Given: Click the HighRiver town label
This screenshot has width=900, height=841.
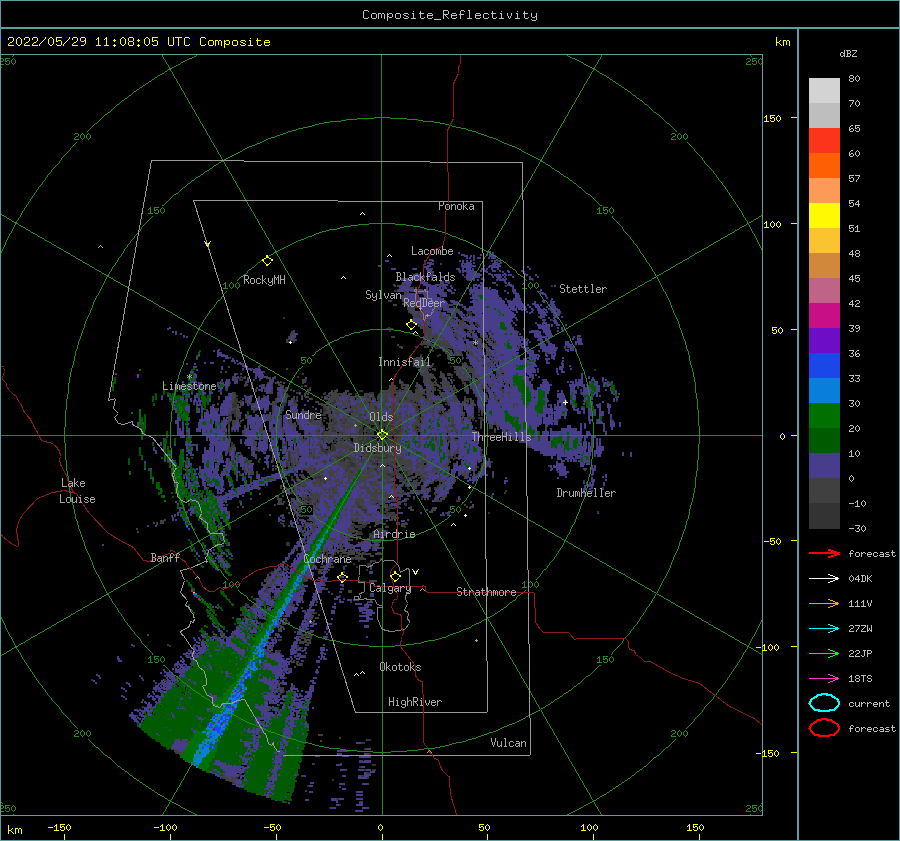Looking at the screenshot, I should pos(415,702).
